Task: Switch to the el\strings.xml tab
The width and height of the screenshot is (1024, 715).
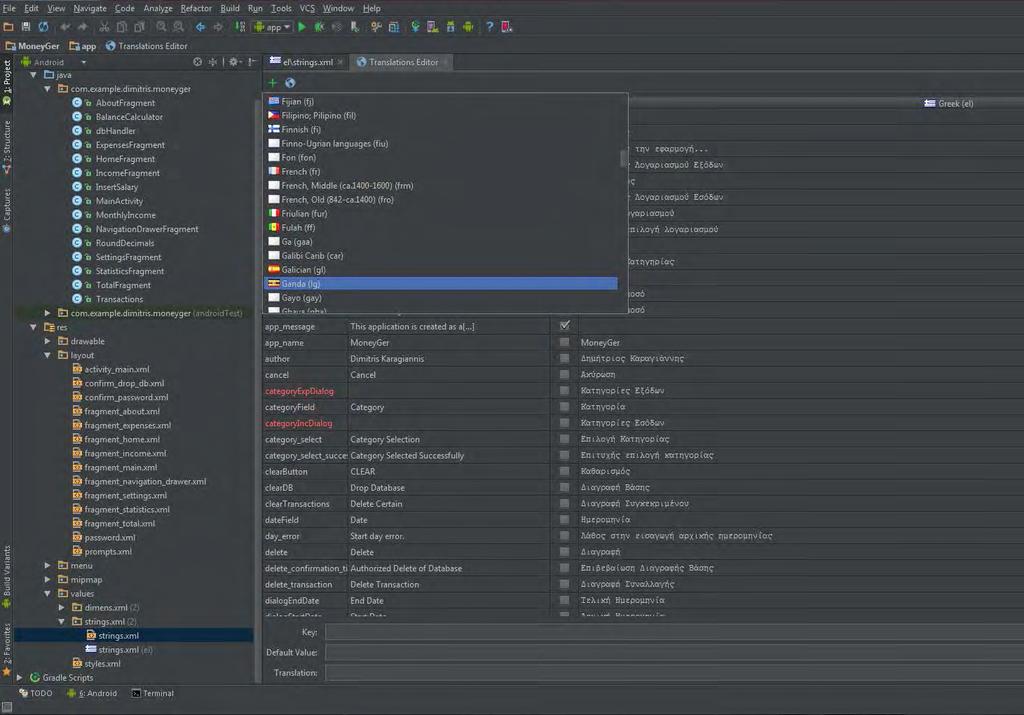Action: click(x=307, y=62)
